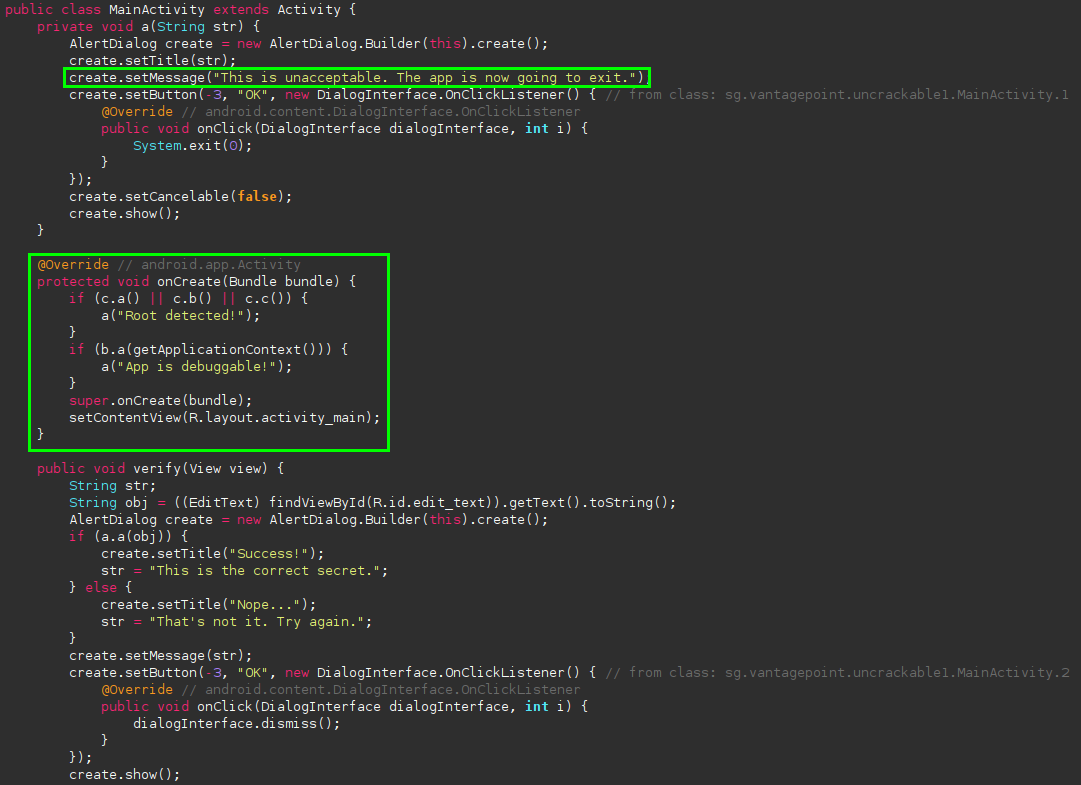Screen dimensions: 1081x785
Task: Click the 'a("Root detected!");' line
Action: pyautogui.click(x=181, y=316)
